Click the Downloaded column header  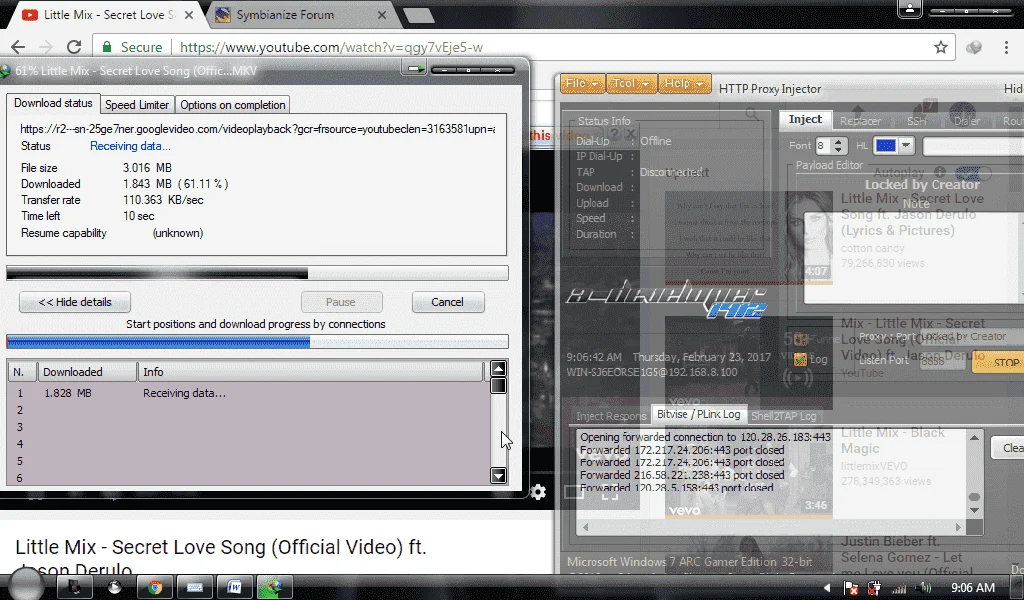87,371
